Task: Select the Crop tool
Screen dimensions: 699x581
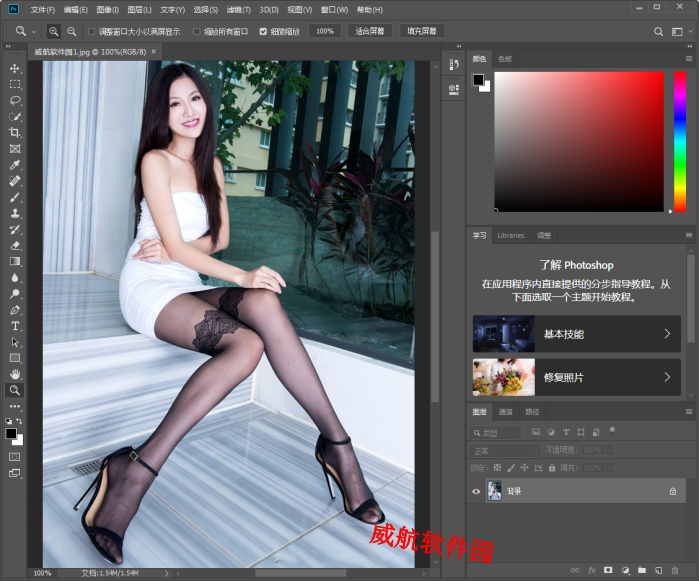Action: (15, 133)
